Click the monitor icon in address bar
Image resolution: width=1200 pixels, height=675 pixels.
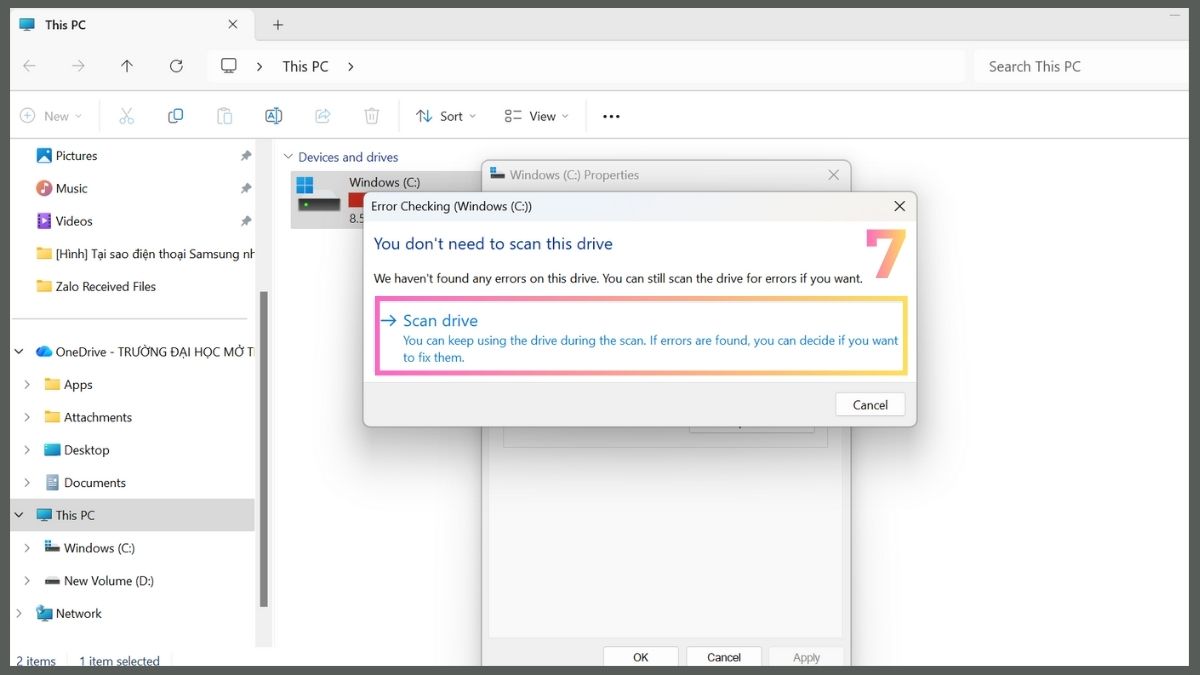[229, 66]
